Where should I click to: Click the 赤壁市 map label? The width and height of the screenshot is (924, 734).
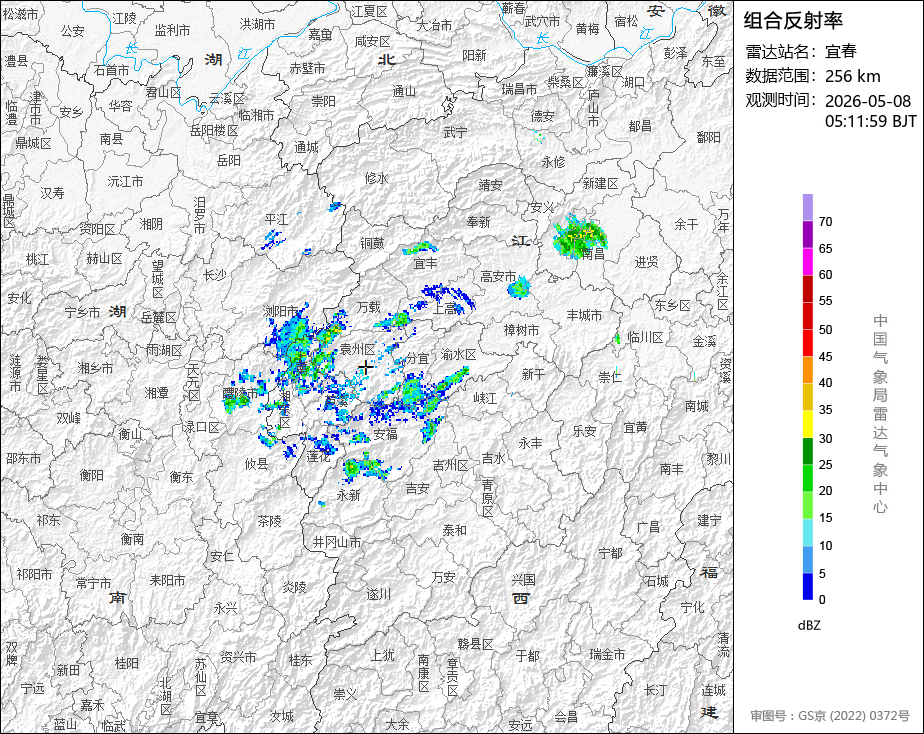pyautogui.click(x=307, y=68)
